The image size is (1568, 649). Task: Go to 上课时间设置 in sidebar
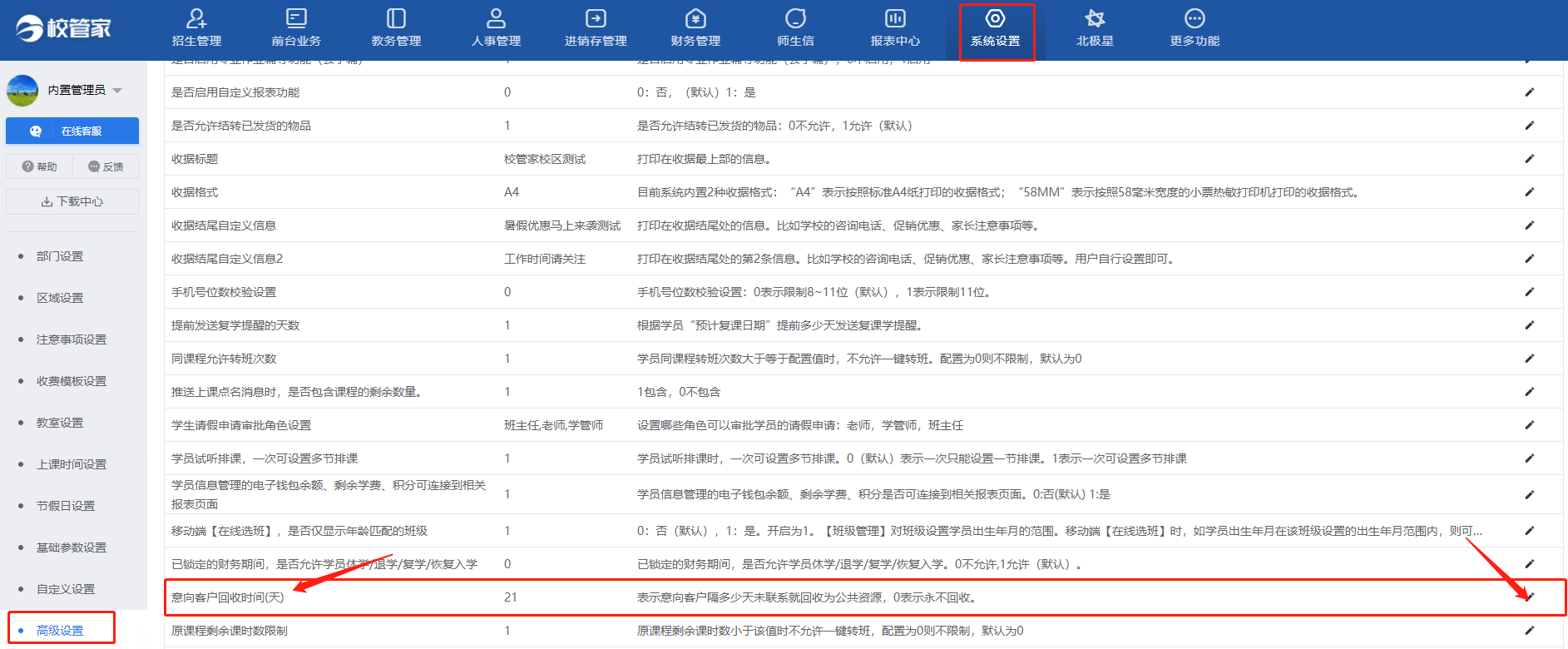[x=72, y=464]
